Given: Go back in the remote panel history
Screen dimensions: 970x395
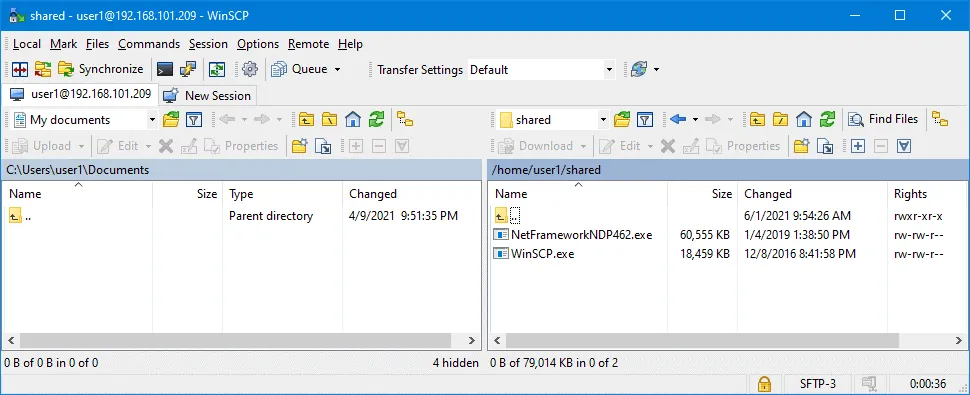Looking at the screenshot, I should point(678,119).
